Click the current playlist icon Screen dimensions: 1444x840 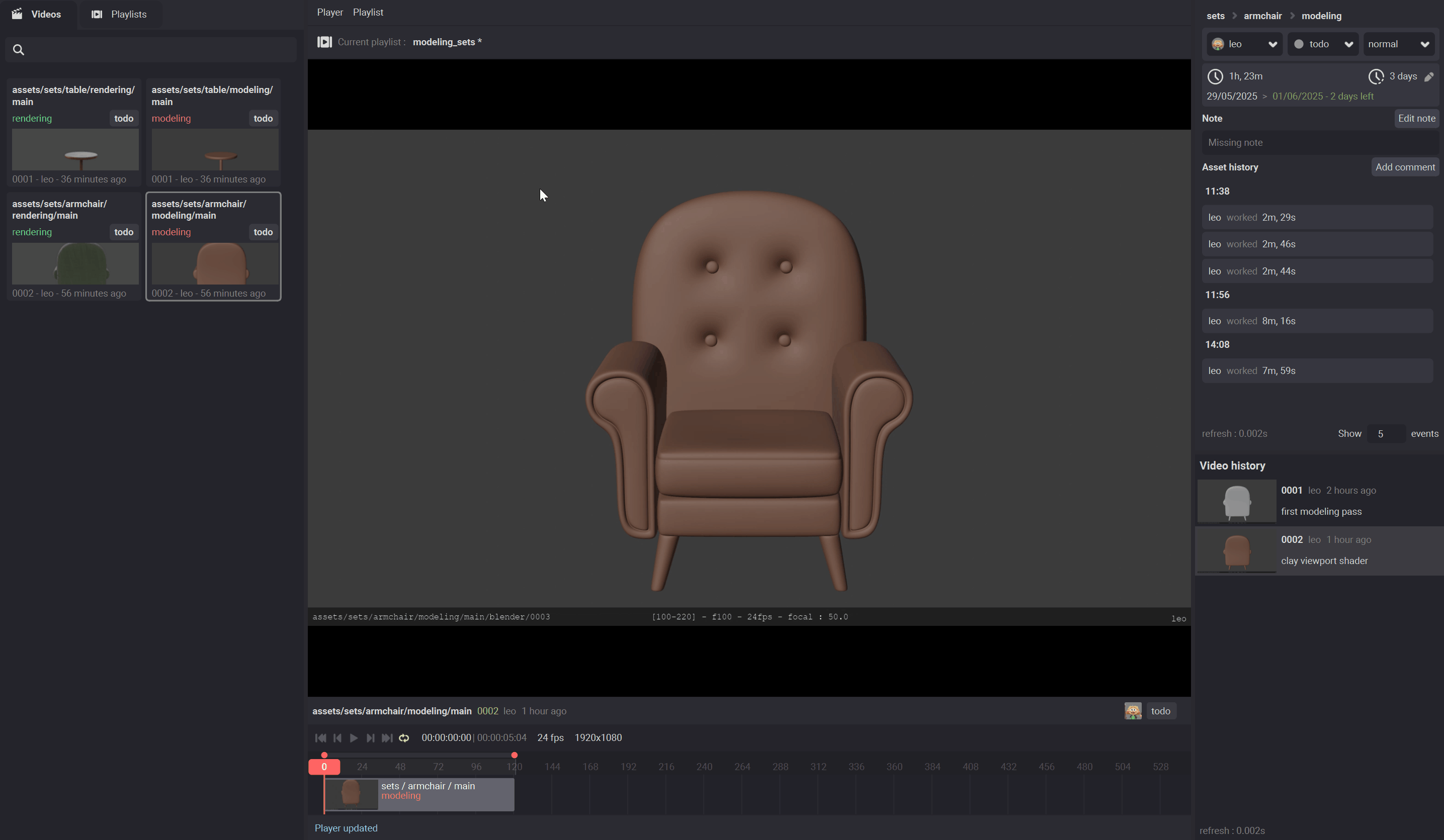tap(324, 42)
